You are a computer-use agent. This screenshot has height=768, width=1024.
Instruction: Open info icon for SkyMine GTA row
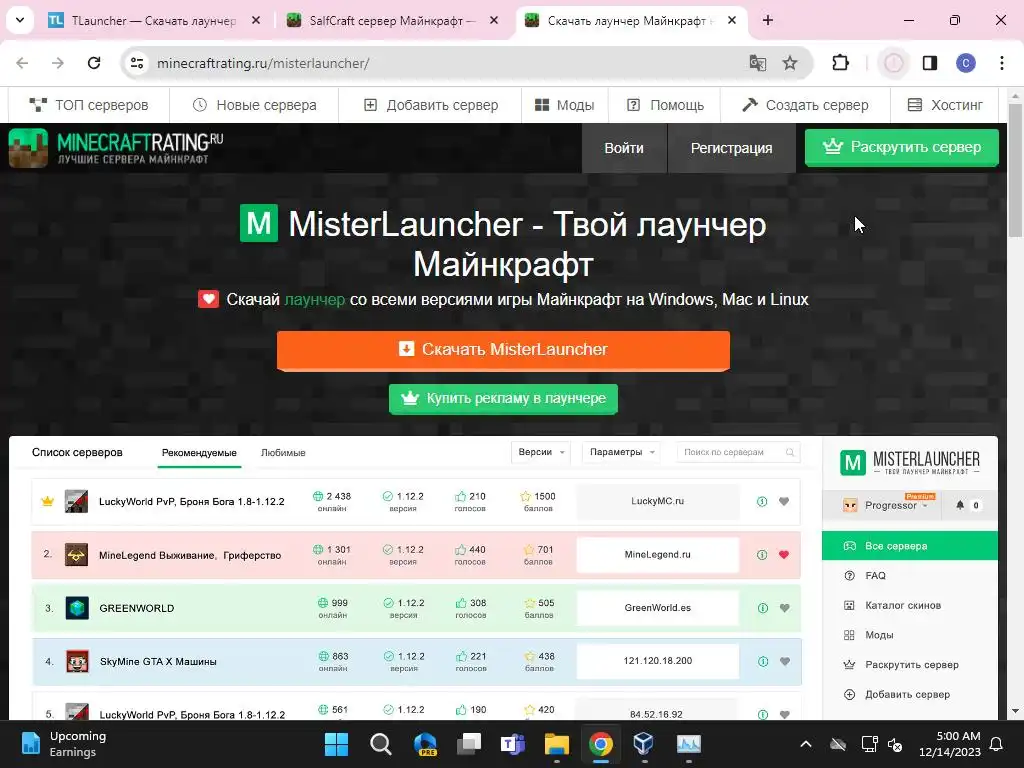click(763, 662)
